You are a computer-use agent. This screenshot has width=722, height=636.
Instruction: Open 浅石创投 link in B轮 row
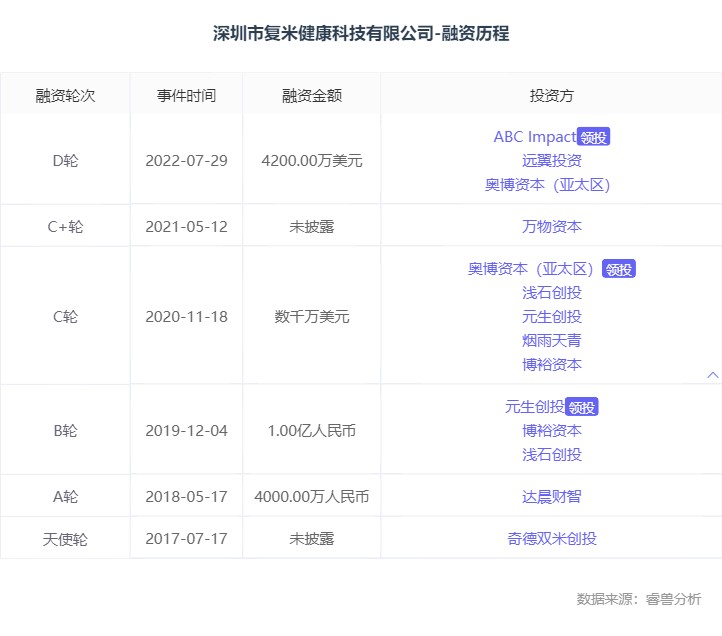pyautogui.click(x=552, y=455)
